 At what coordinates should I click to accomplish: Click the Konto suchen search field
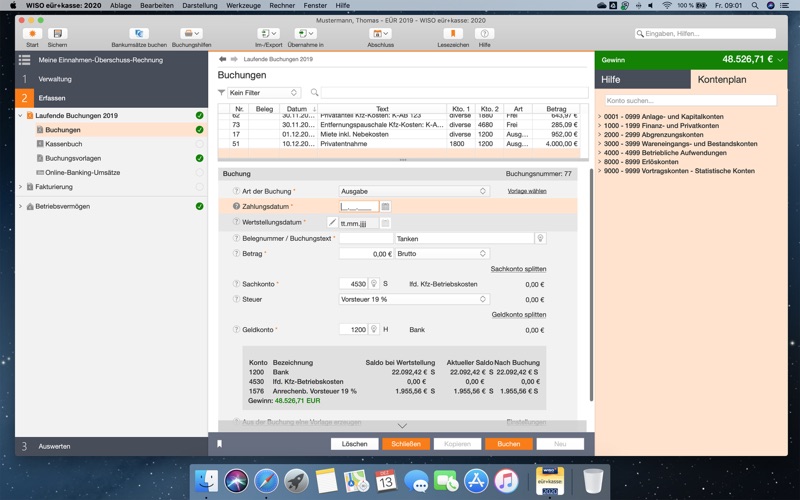pyautogui.click(x=691, y=101)
